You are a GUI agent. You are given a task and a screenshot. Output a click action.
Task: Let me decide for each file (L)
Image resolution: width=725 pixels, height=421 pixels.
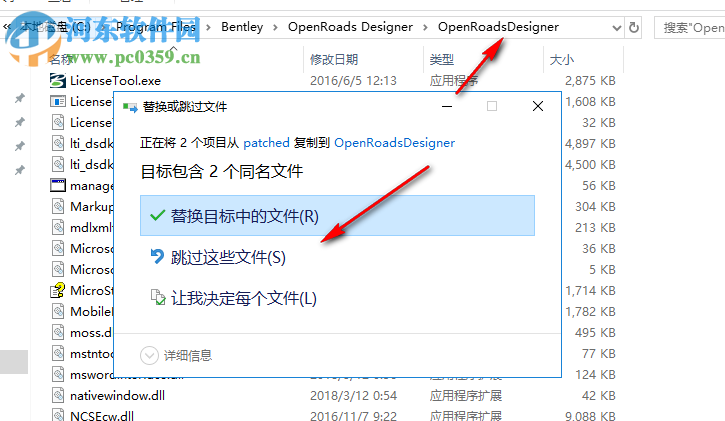(x=337, y=298)
